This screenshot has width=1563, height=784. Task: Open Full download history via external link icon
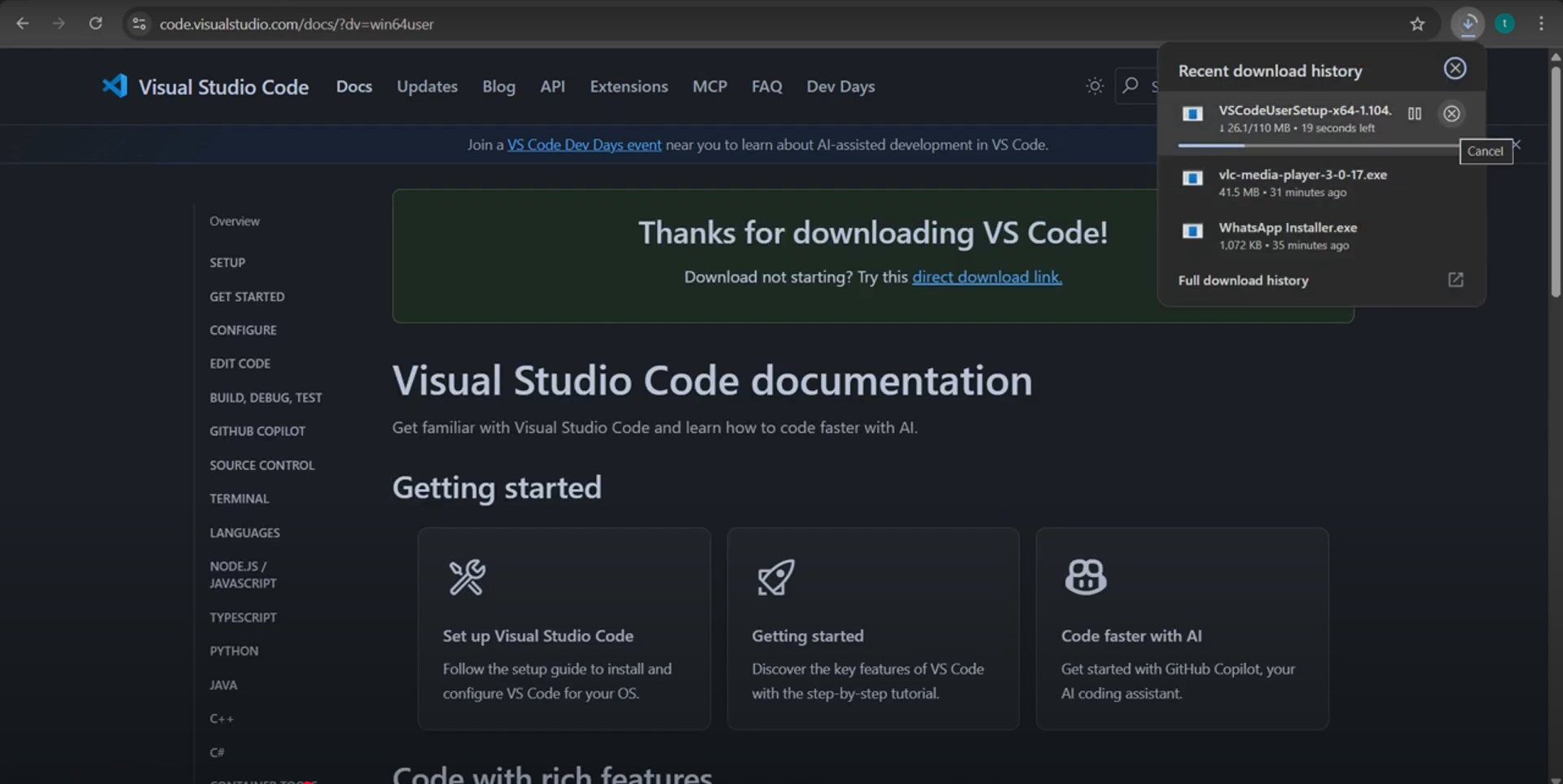coord(1455,280)
